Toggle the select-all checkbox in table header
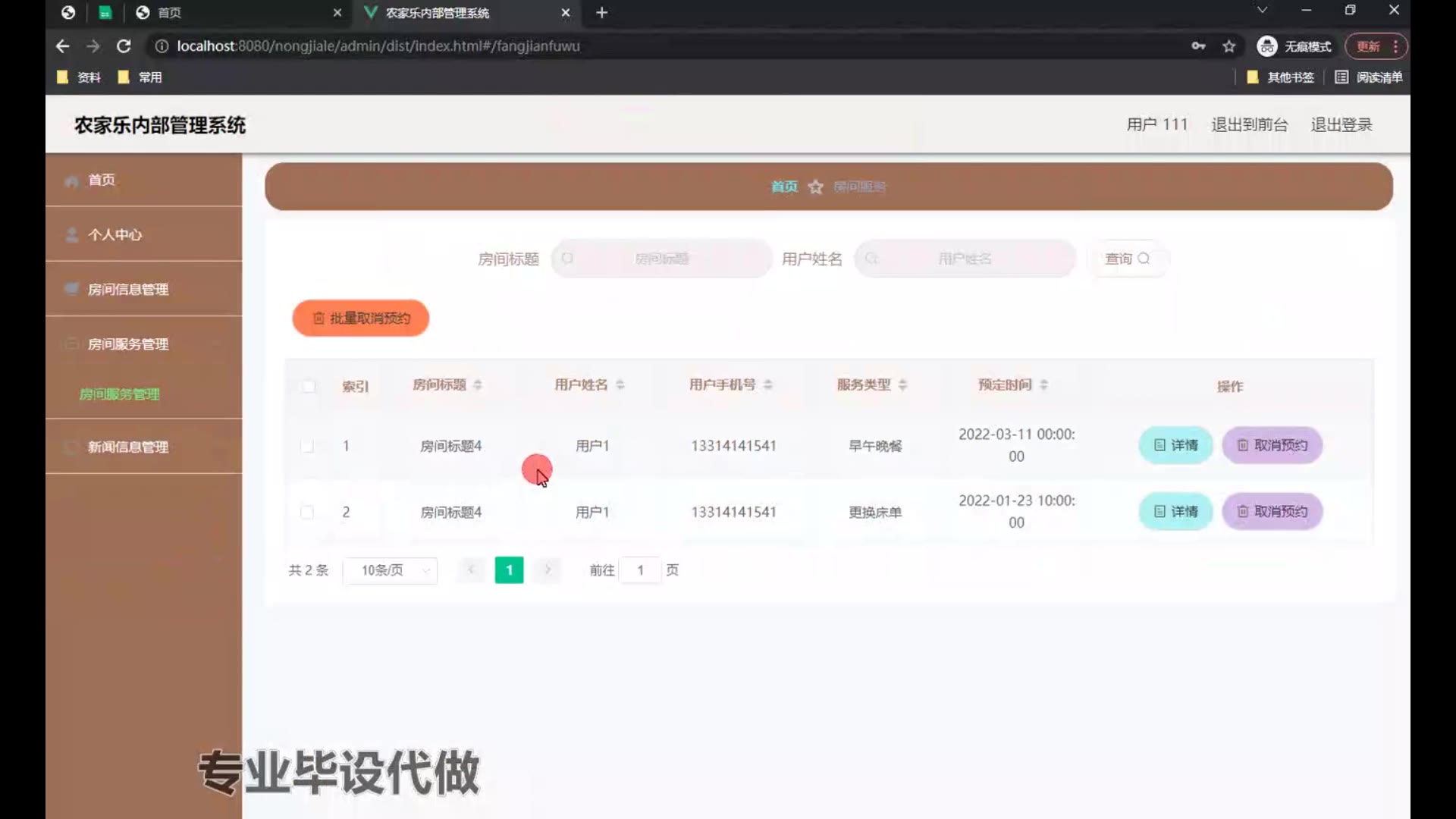The height and width of the screenshot is (819, 1456). coord(309,386)
